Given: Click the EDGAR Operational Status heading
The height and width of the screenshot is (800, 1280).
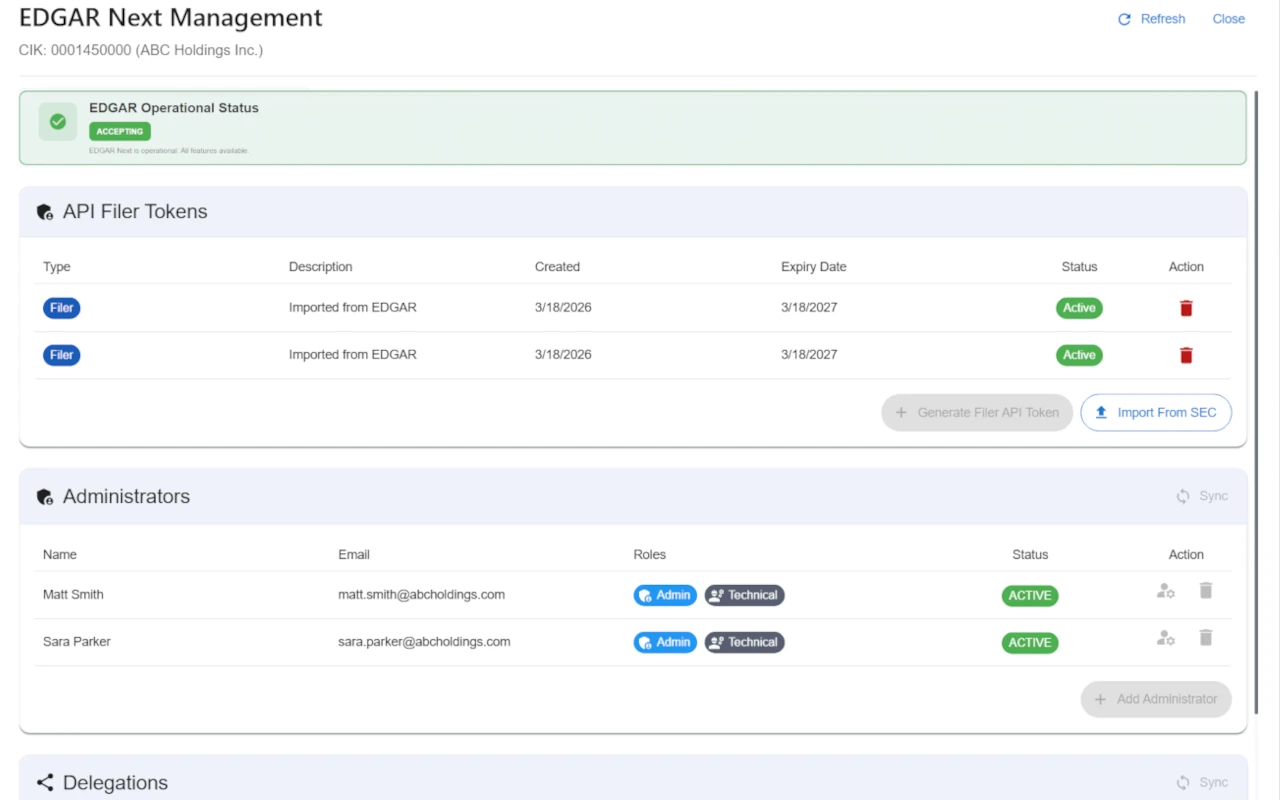Looking at the screenshot, I should click(x=174, y=108).
